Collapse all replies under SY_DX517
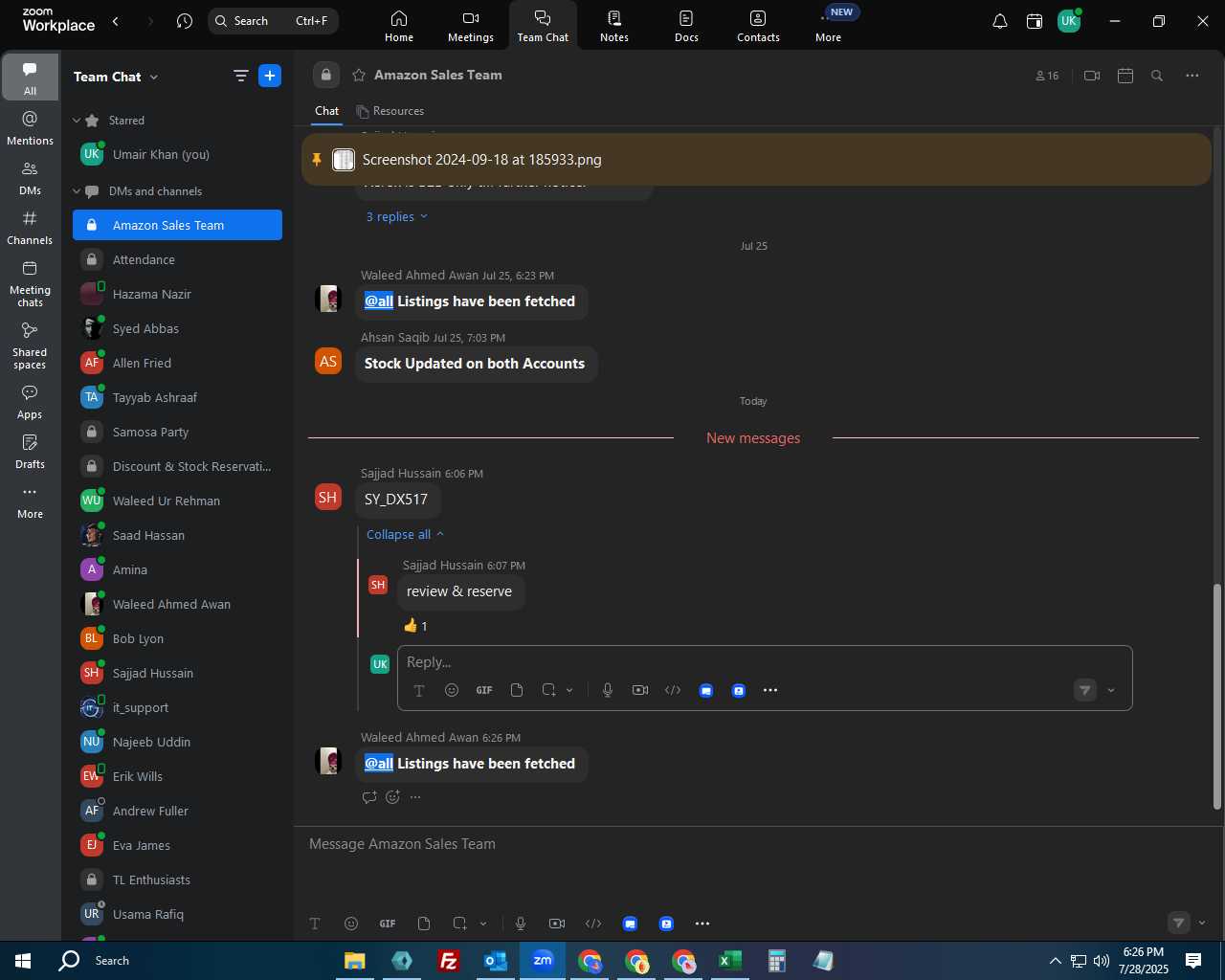The width and height of the screenshot is (1225, 980). (405, 535)
